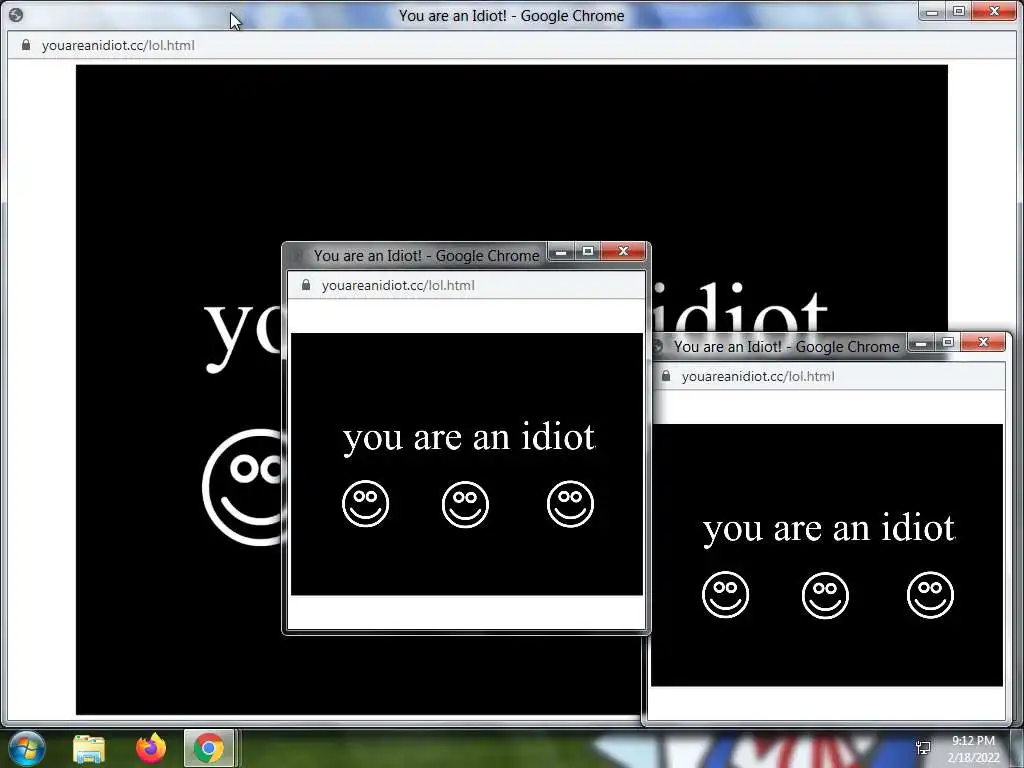Click the 'you are an idiot' text in the middle window

click(469, 438)
